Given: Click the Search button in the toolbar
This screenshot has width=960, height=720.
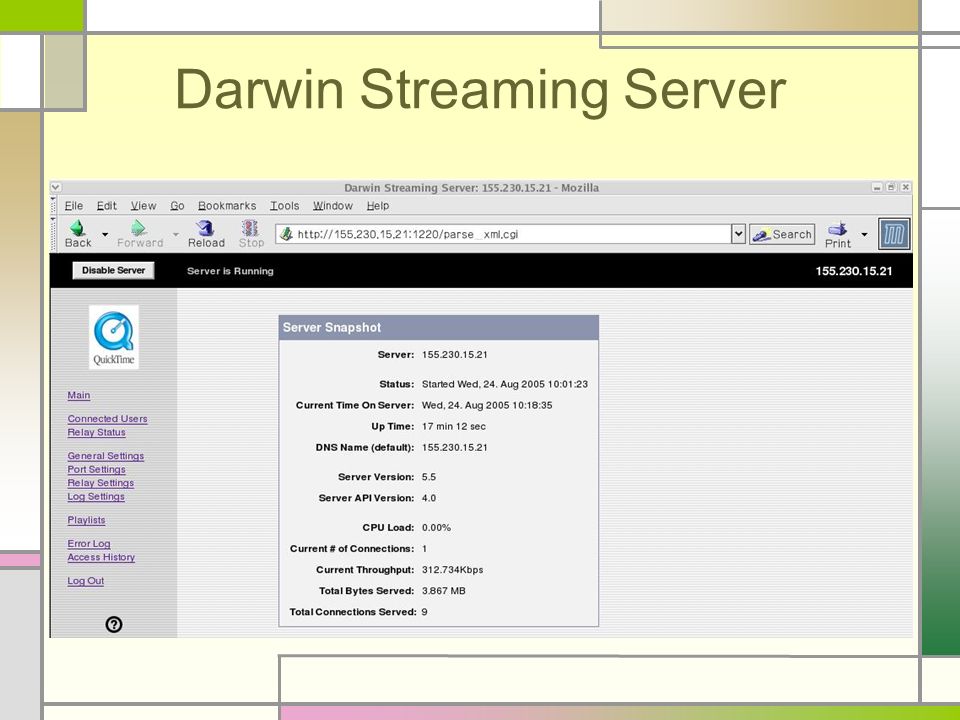Looking at the screenshot, I should pos(782,234).
